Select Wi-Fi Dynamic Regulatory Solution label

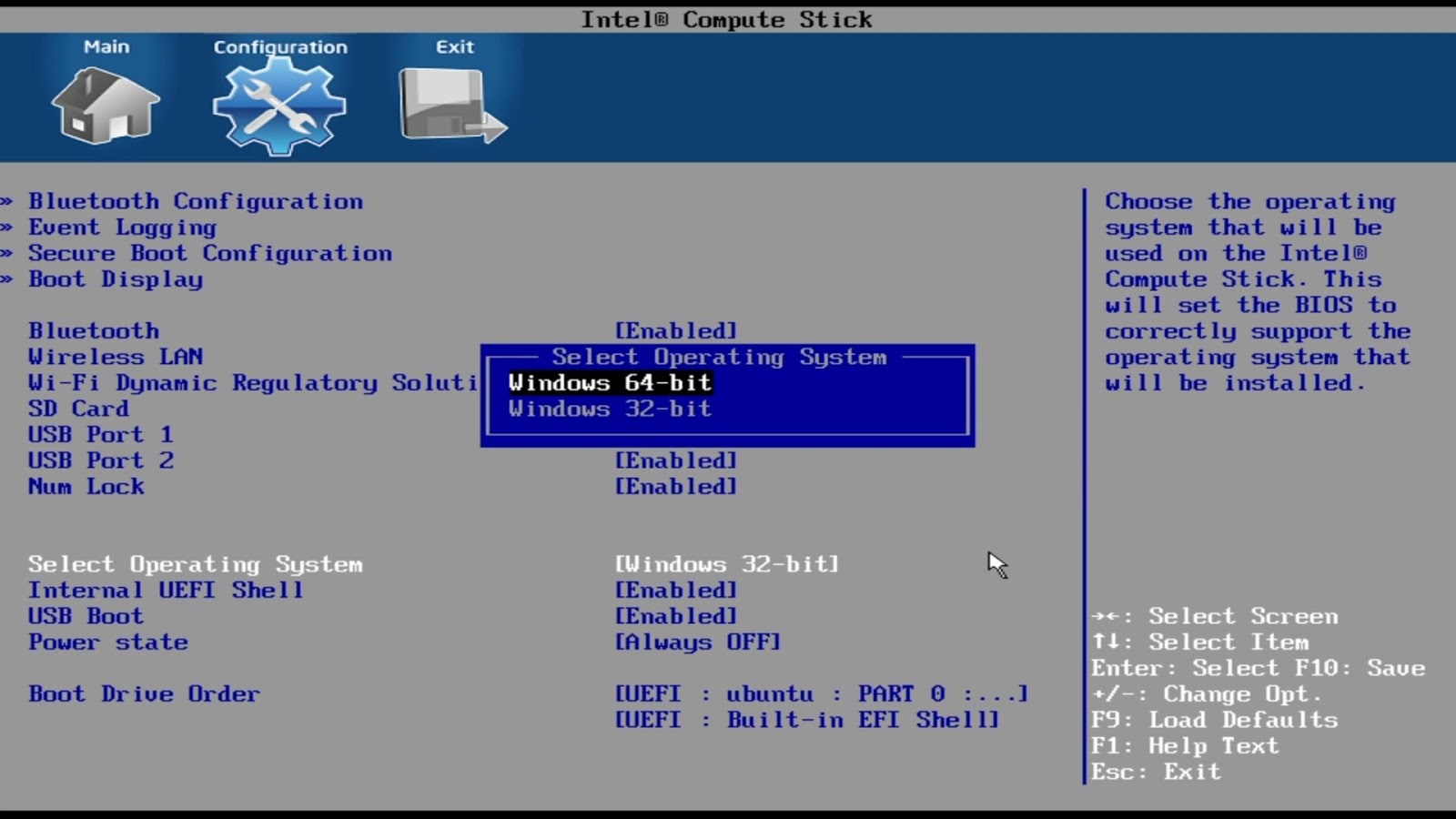click(x=252, y=383)
